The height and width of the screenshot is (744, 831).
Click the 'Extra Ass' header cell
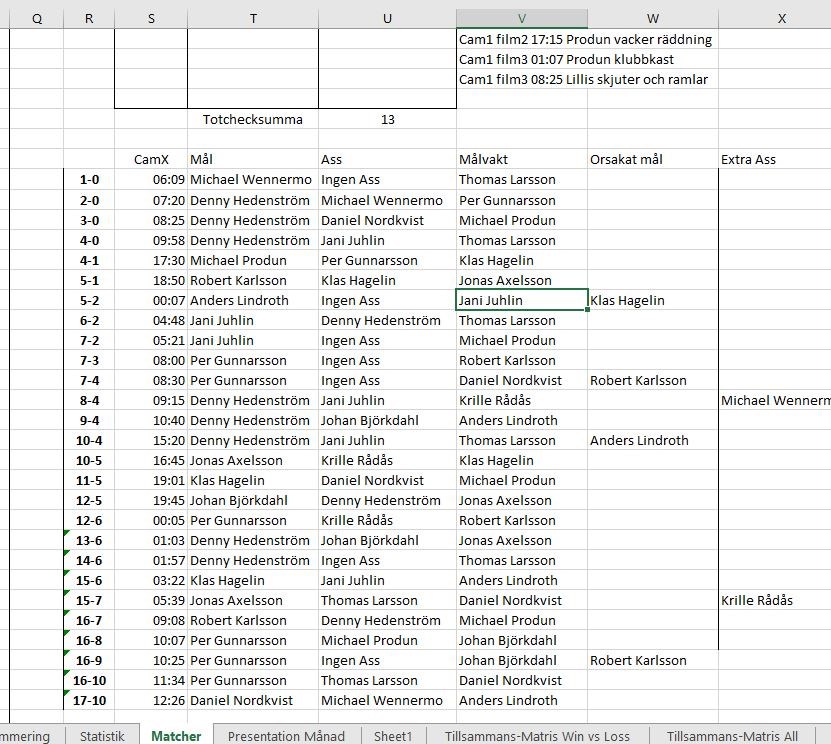tap(748, 159)
